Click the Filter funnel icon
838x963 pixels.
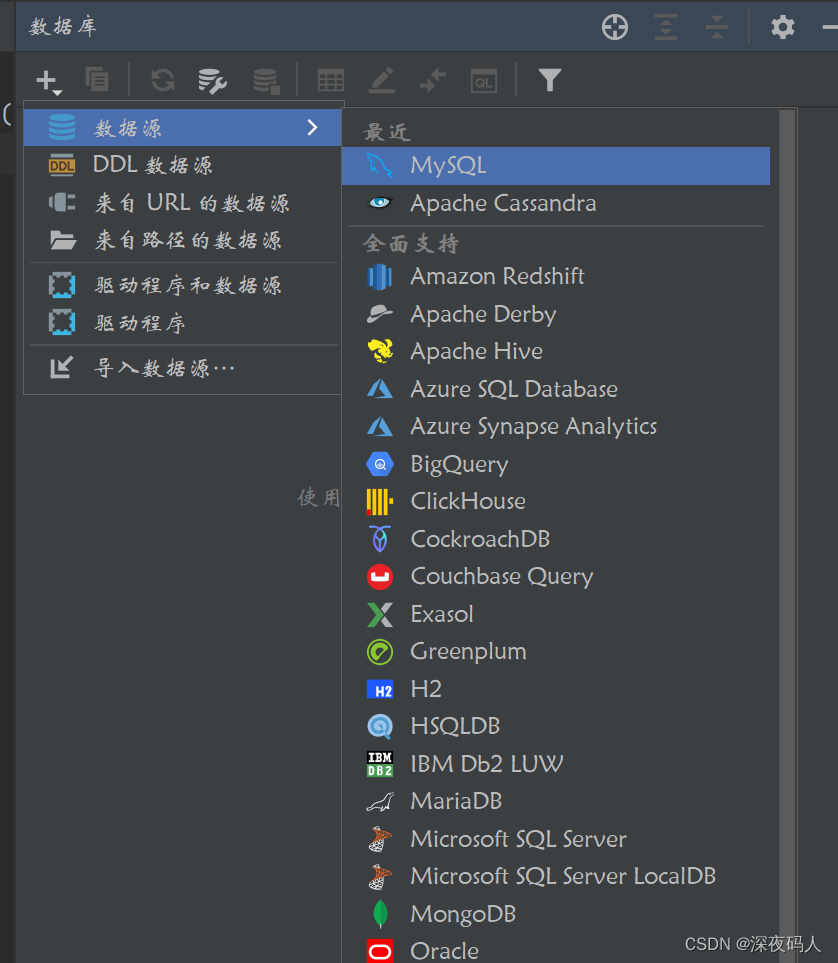(549, 80)
